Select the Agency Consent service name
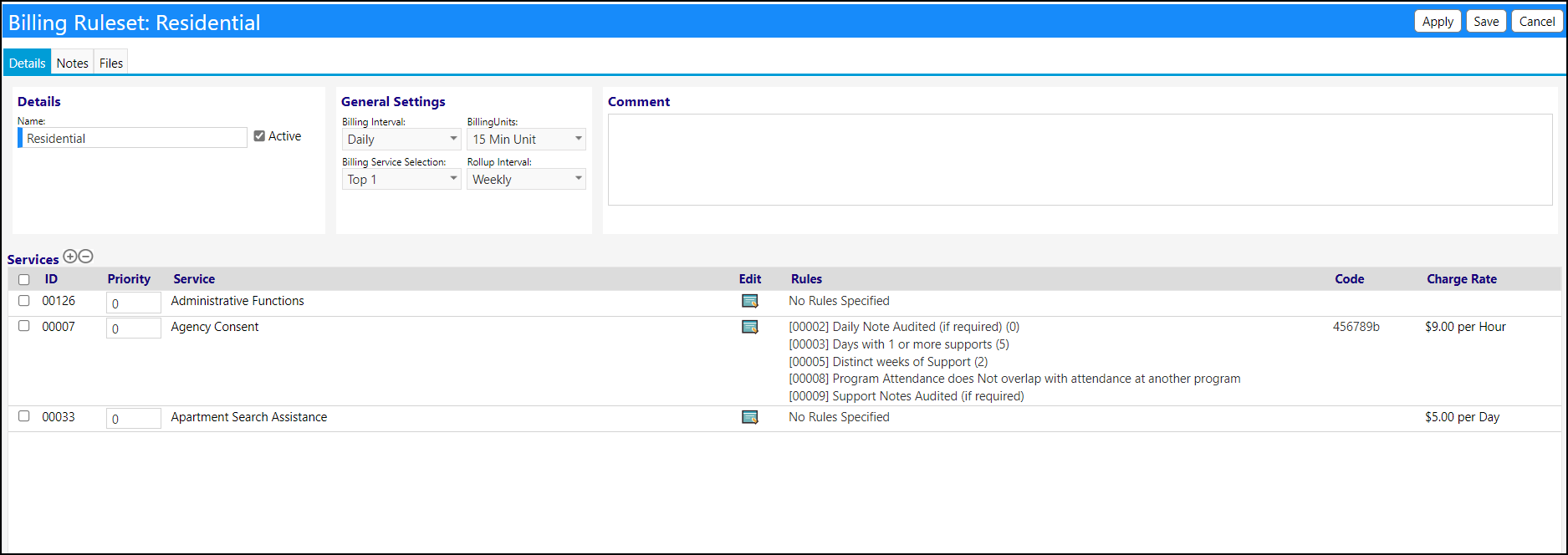The image size is (1568, 555). click(x=215, y=327)
